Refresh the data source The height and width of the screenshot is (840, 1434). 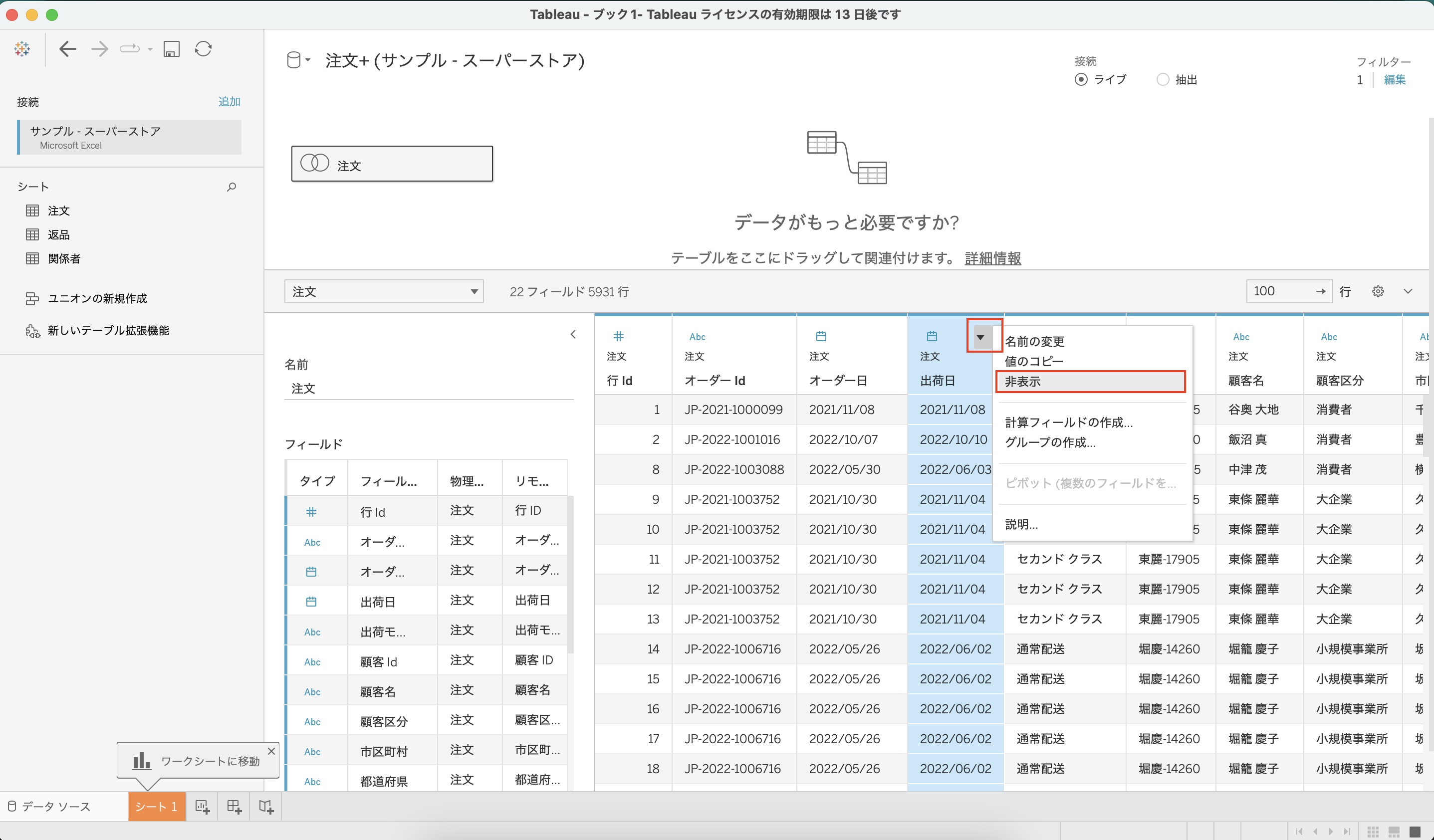point(203,49)
